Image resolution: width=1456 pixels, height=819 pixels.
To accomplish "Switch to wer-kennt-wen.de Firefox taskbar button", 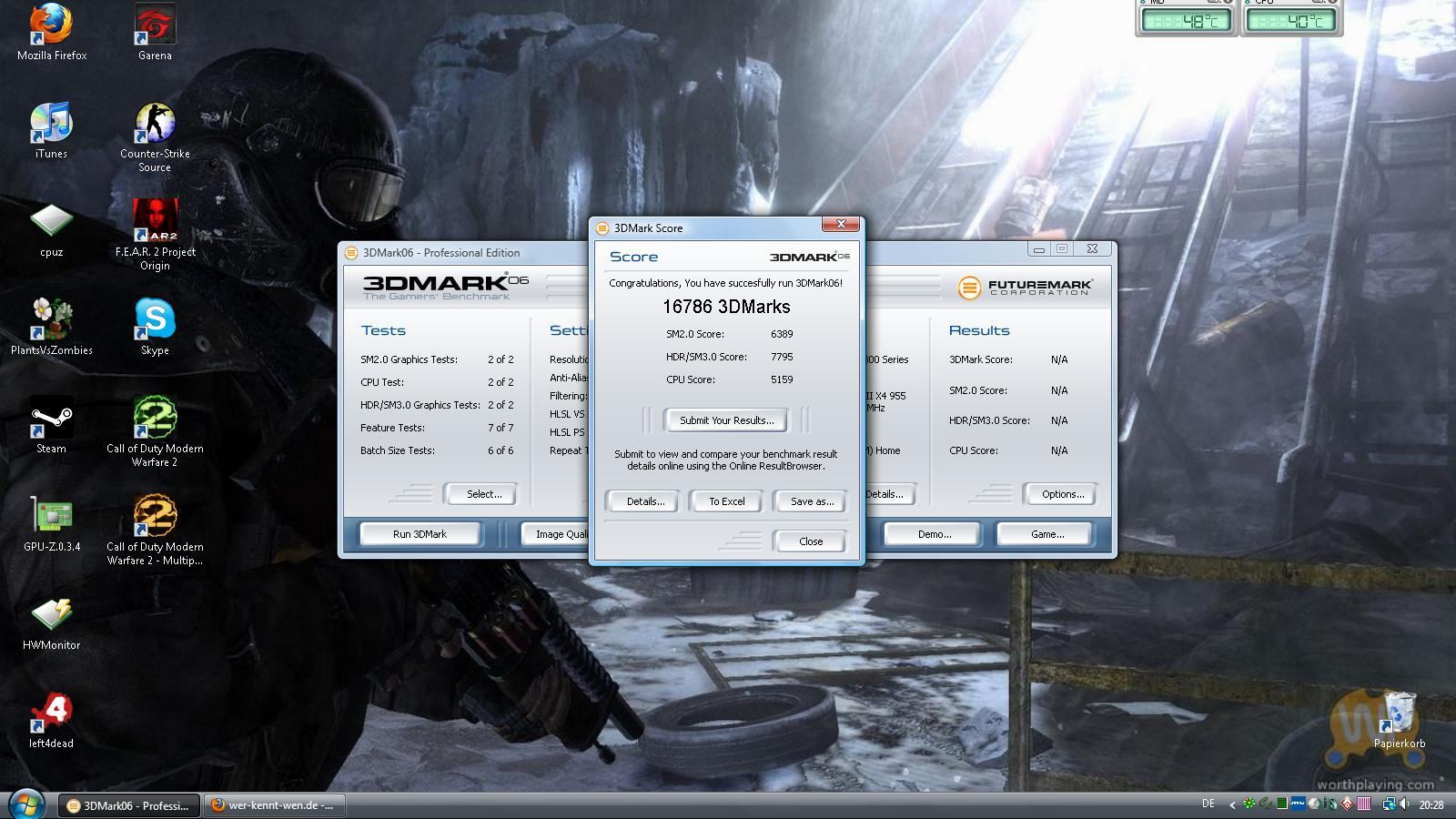I will pos(275,805).
